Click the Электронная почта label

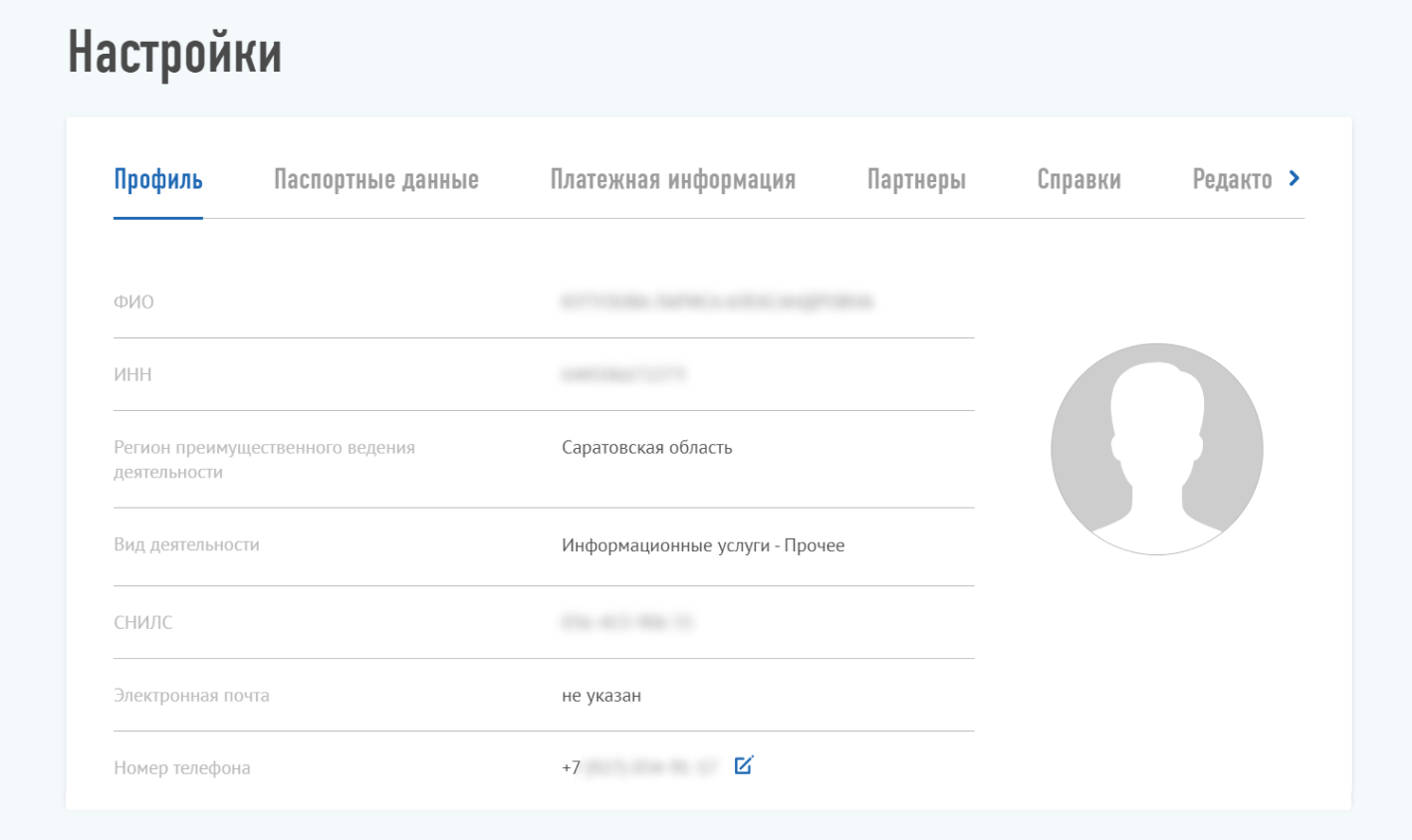coord(191,696)
